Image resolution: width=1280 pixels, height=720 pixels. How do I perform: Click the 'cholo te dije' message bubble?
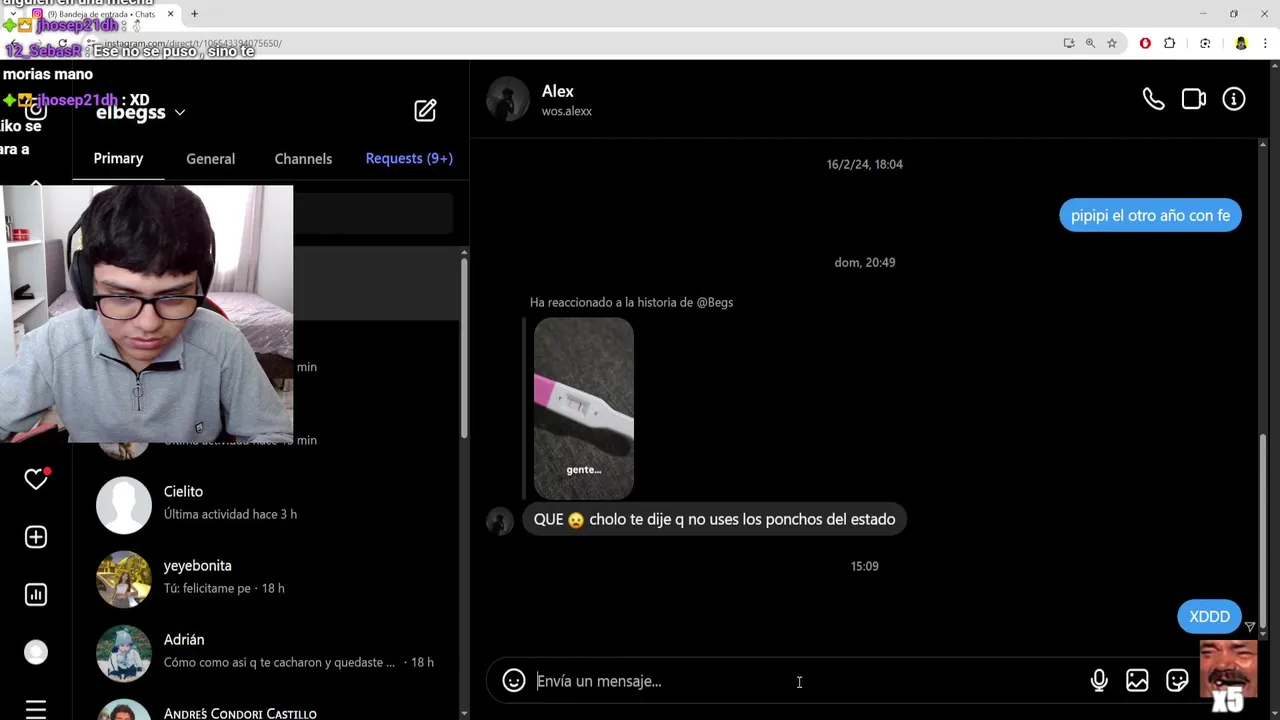(x=714, y=519)
